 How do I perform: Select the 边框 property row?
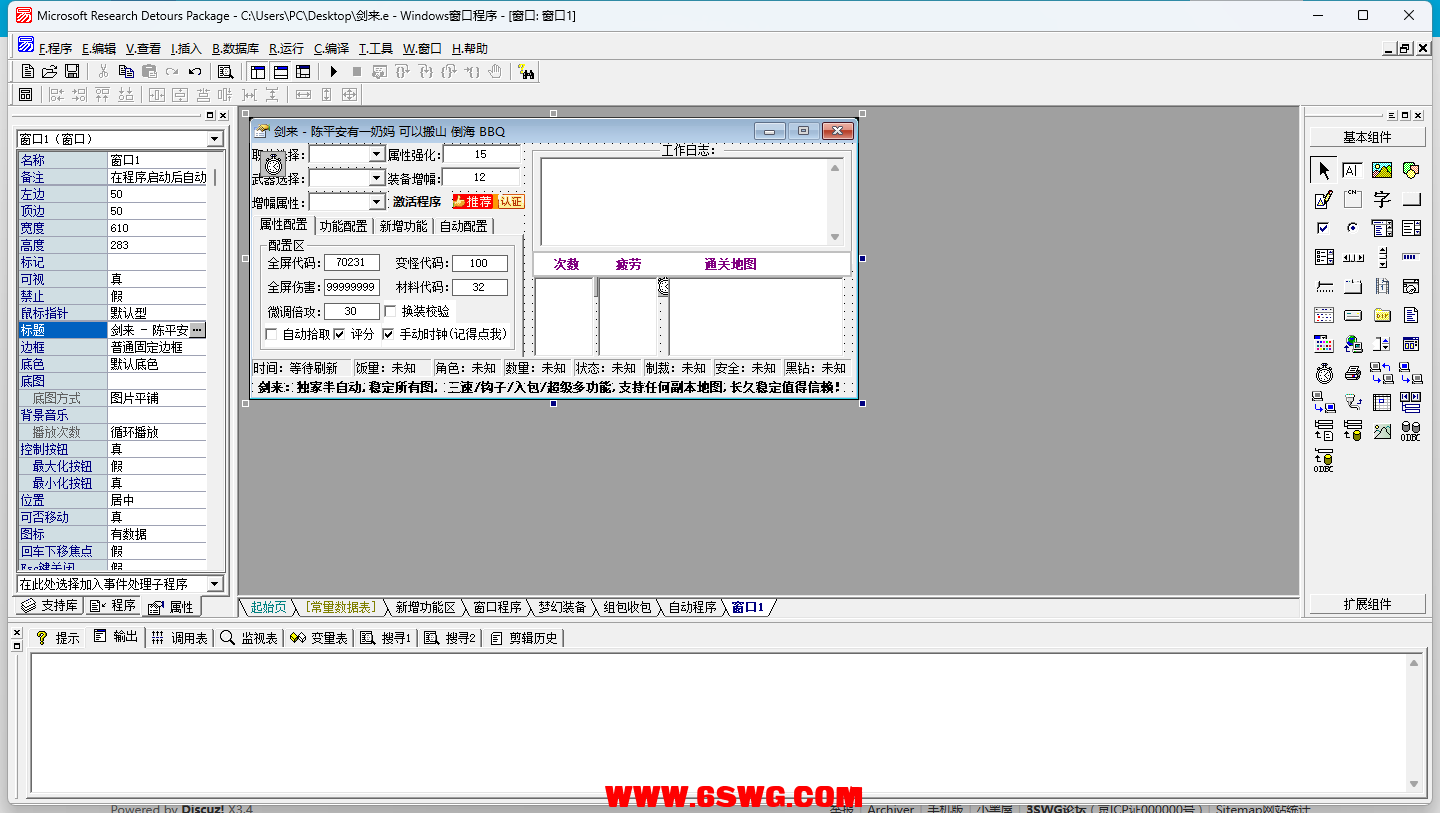click(112, 347)
